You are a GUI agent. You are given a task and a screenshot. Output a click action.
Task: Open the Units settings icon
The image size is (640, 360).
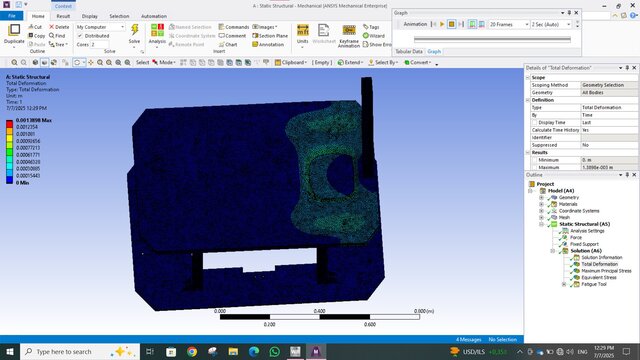(x=302, y=30)
